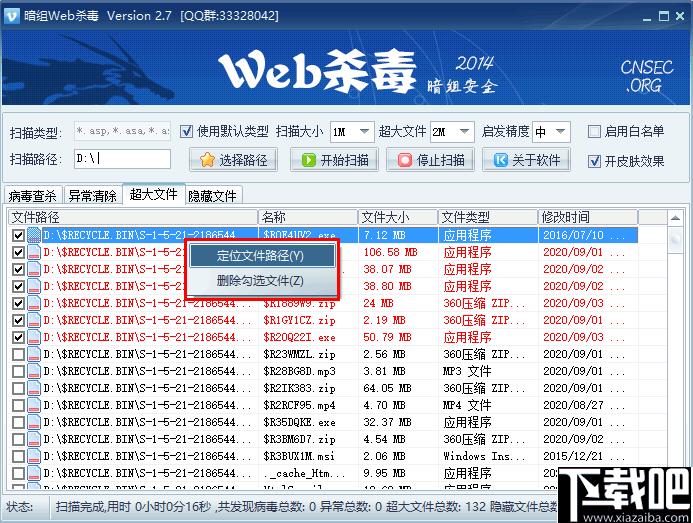
Task: Click the 扫描路径 input field
Action: click(x=122, y=159)
